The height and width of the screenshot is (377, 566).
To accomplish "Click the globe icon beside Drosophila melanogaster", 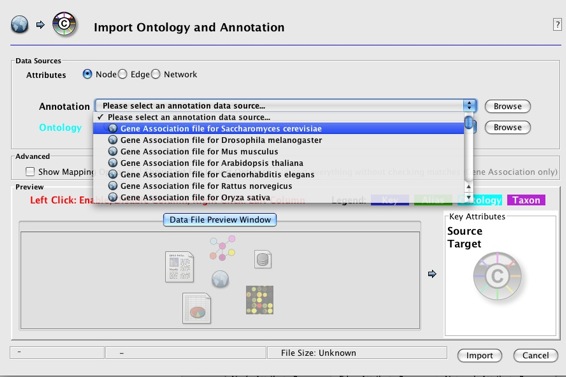I will [113, 140].
